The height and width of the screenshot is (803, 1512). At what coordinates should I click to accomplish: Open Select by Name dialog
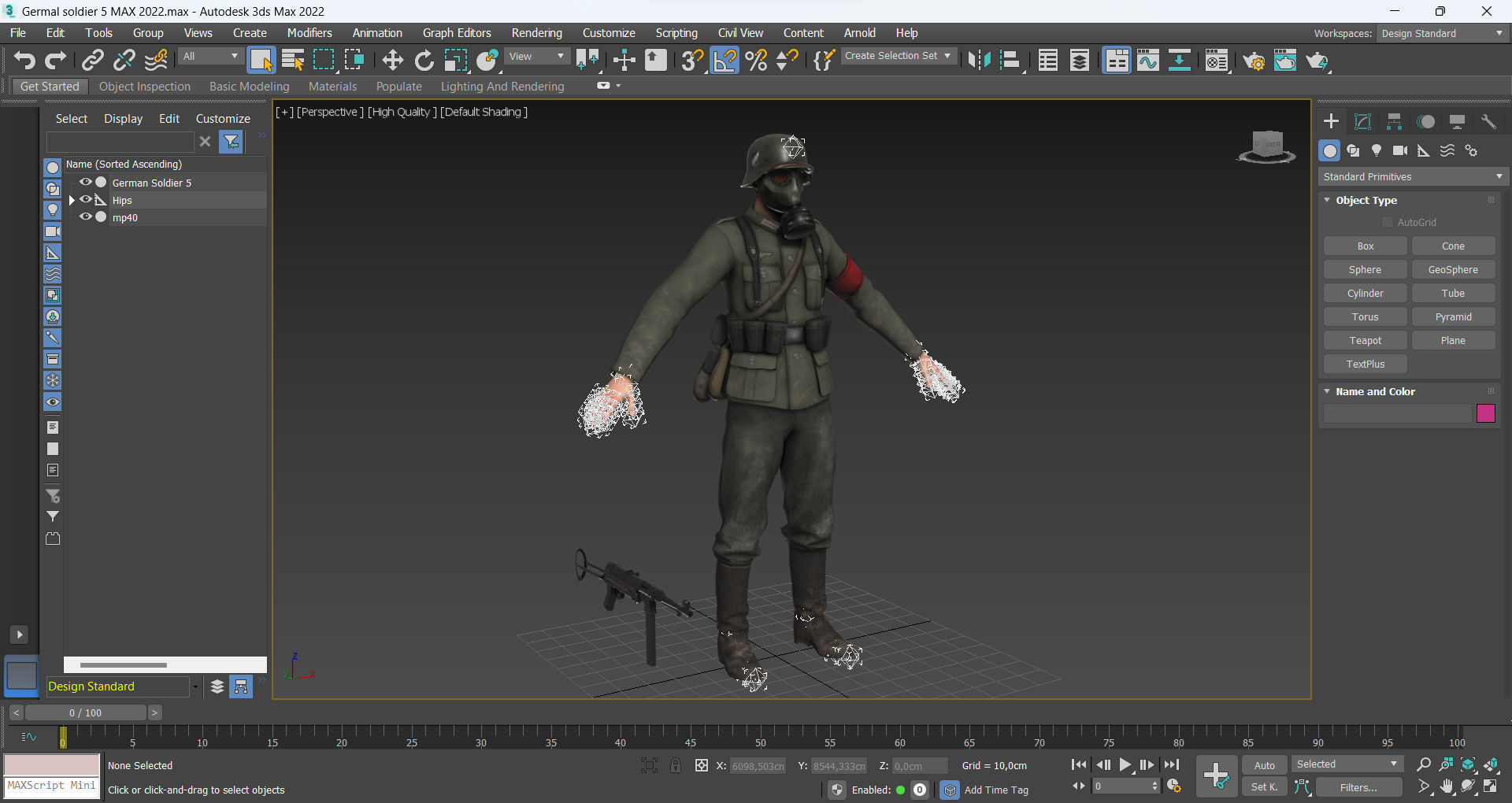pyautogui.click(x=292, y=60)
